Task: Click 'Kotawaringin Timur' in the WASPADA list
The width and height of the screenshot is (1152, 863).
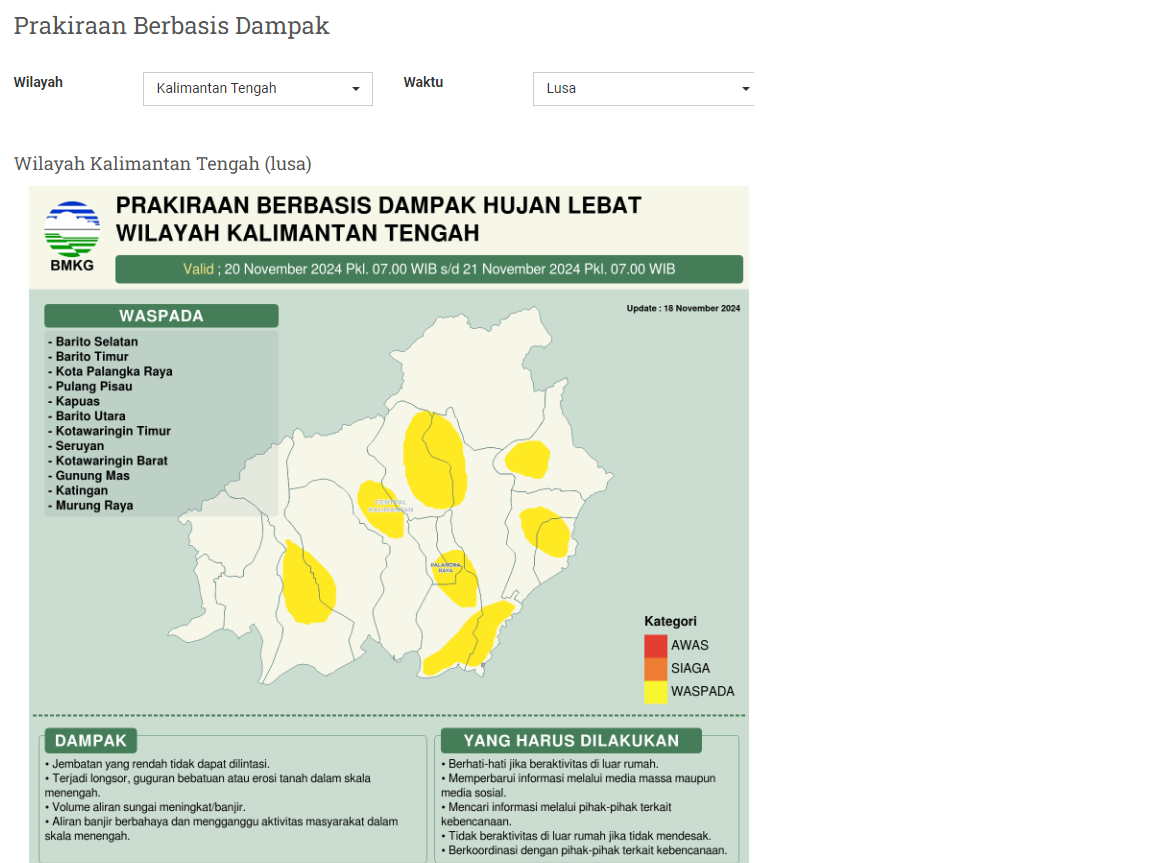Action: (113, 431)
